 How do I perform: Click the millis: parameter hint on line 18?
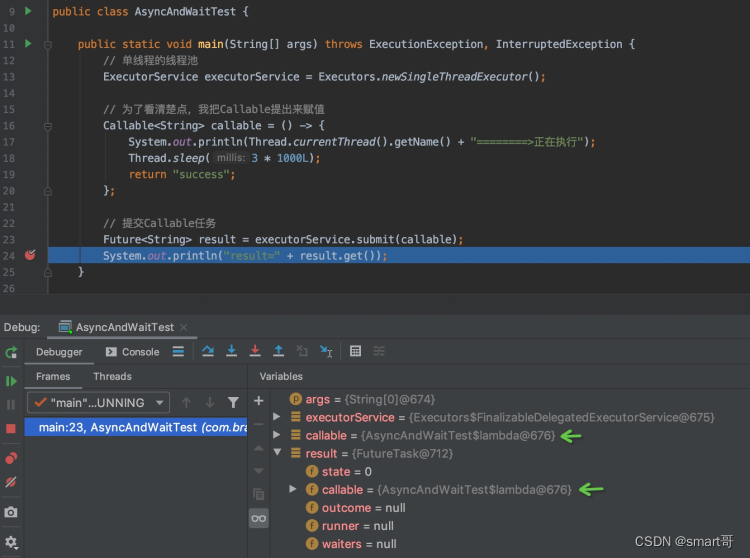231,158
